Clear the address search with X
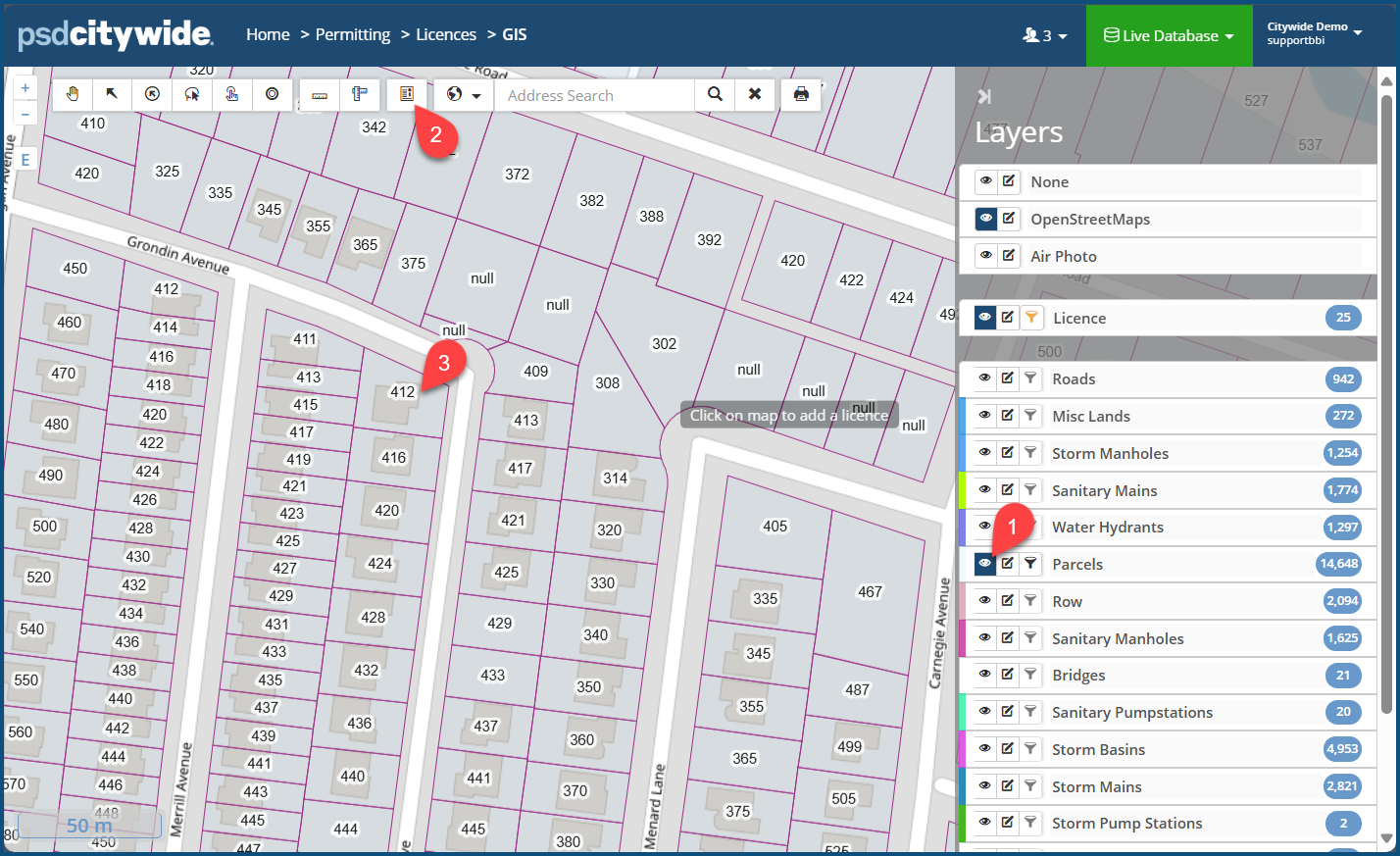 [755, 95]
